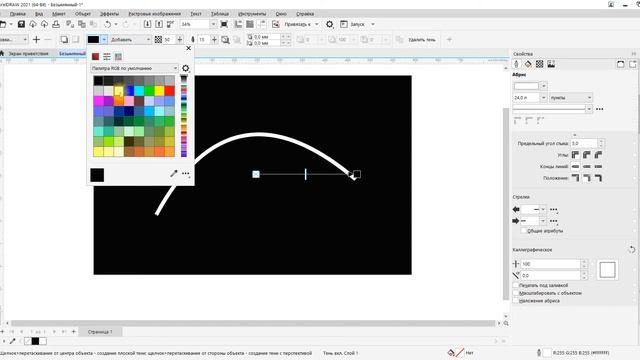
Task: Open the shadow color picker dropdown arrow
Action: tap(104, 40)
